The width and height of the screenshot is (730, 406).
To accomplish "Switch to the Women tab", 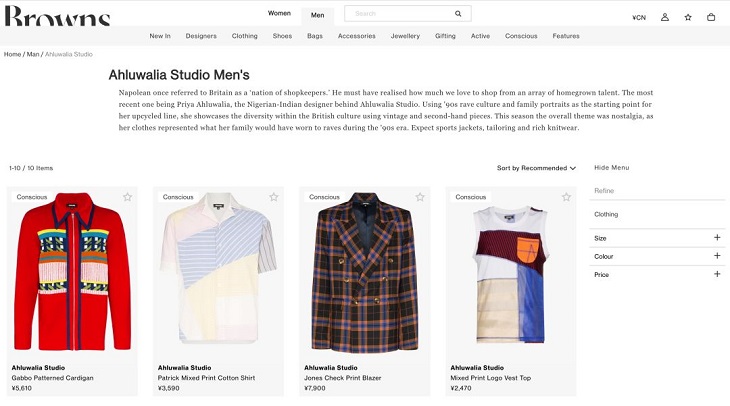I will (x=279, y=13).
